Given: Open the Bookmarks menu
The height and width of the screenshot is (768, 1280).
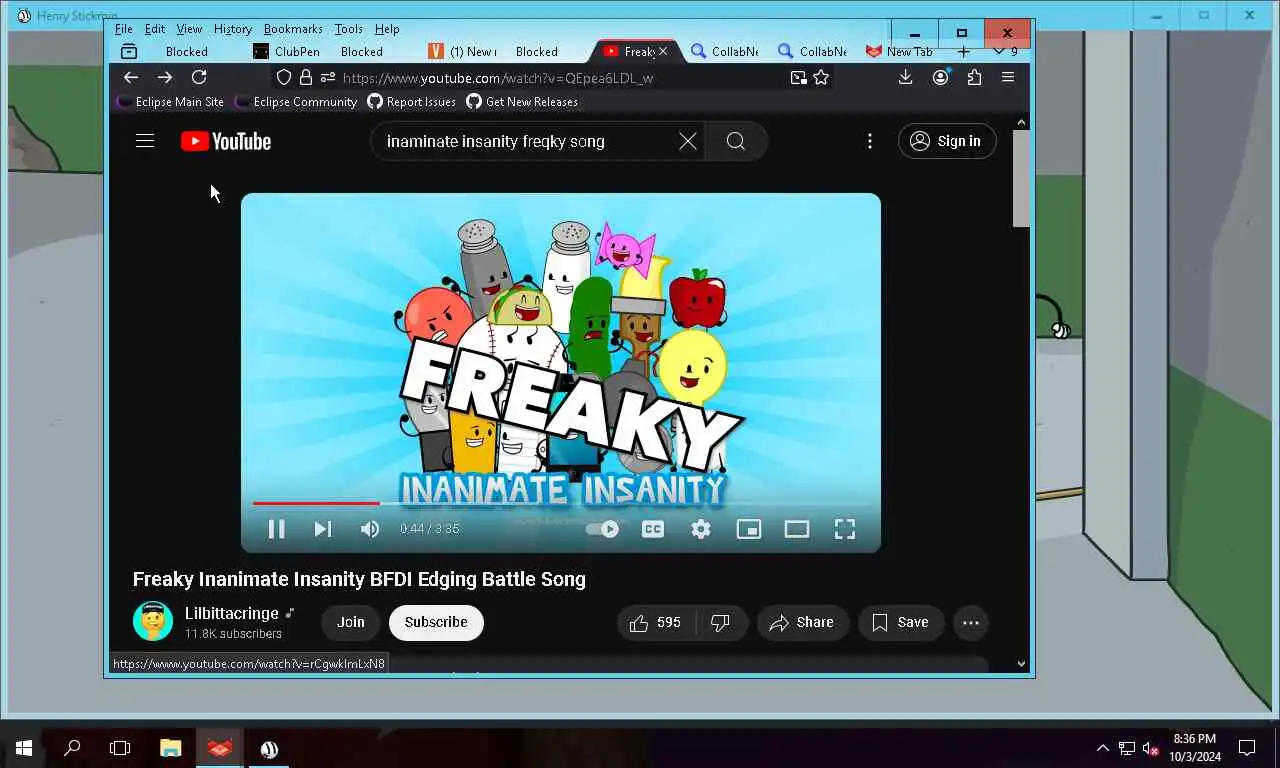Looking at the screenshot, I should pos(293,29).
